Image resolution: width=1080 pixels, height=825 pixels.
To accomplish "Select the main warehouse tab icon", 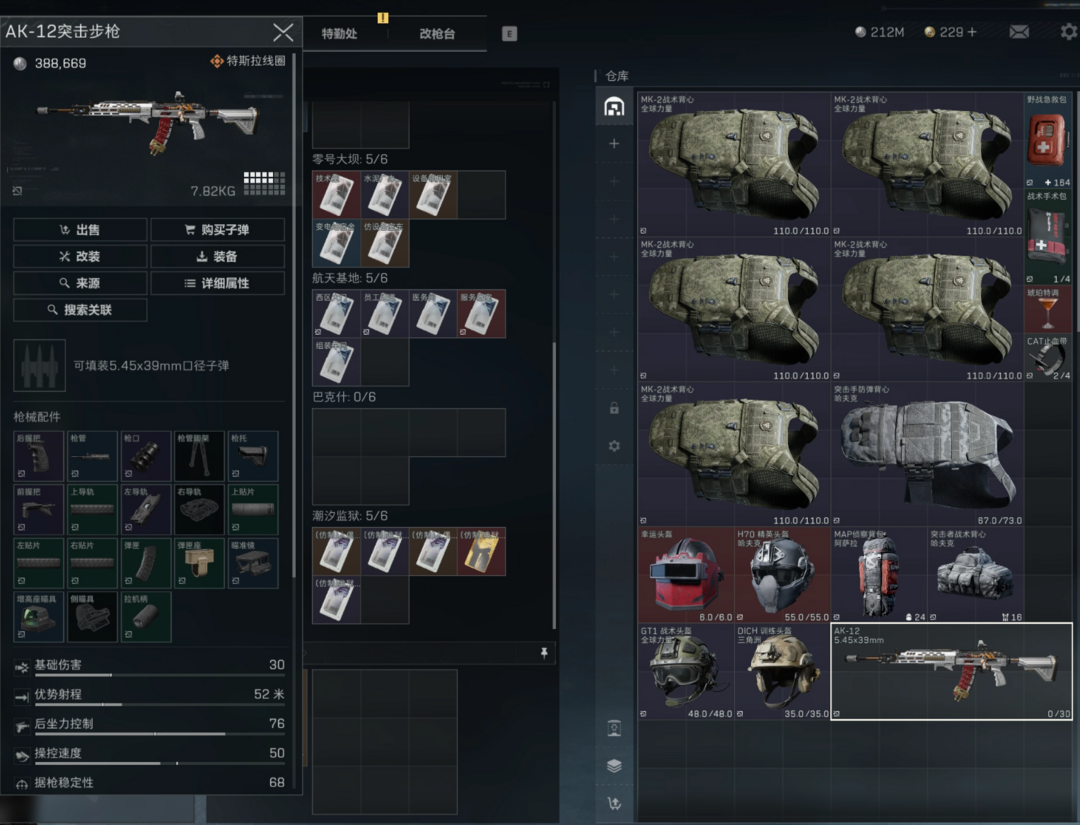I will pos(614,107).
